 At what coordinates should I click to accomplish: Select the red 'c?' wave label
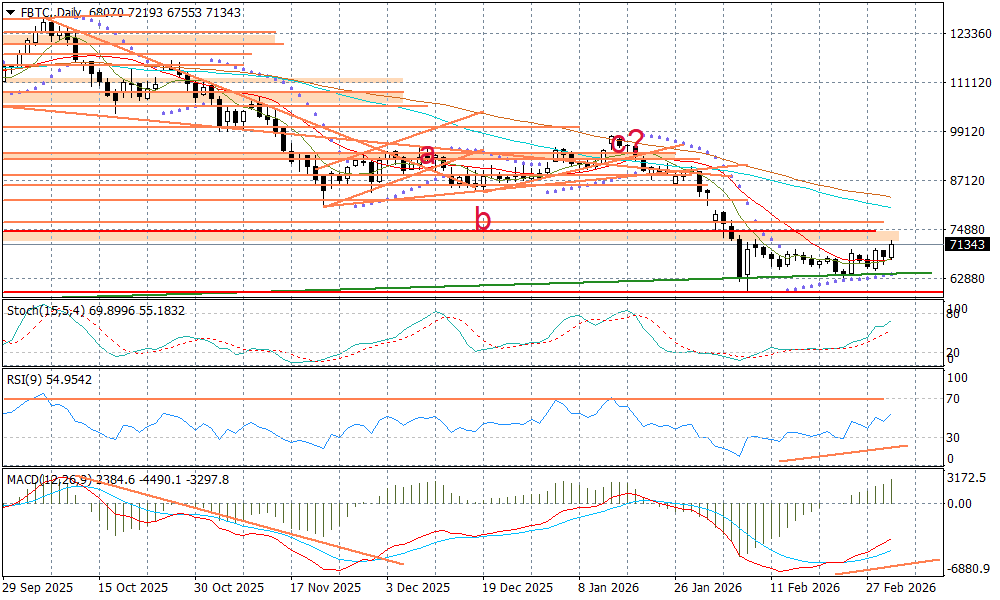click(627, 141)
